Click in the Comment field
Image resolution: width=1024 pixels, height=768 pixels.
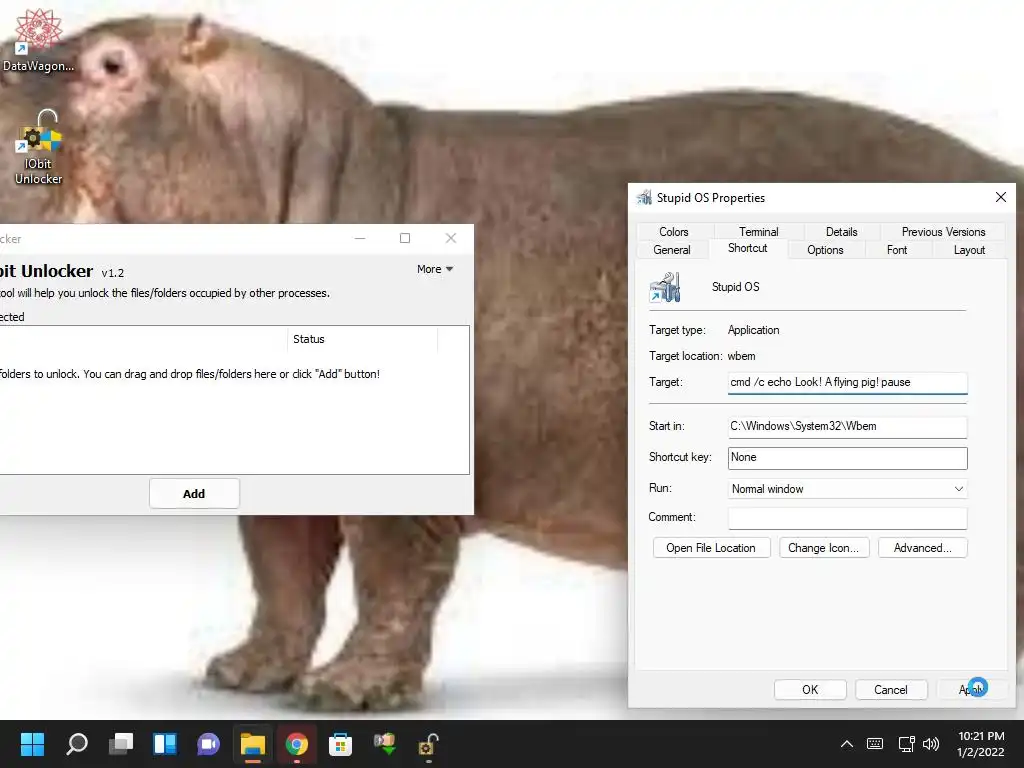tap(847, 518)
